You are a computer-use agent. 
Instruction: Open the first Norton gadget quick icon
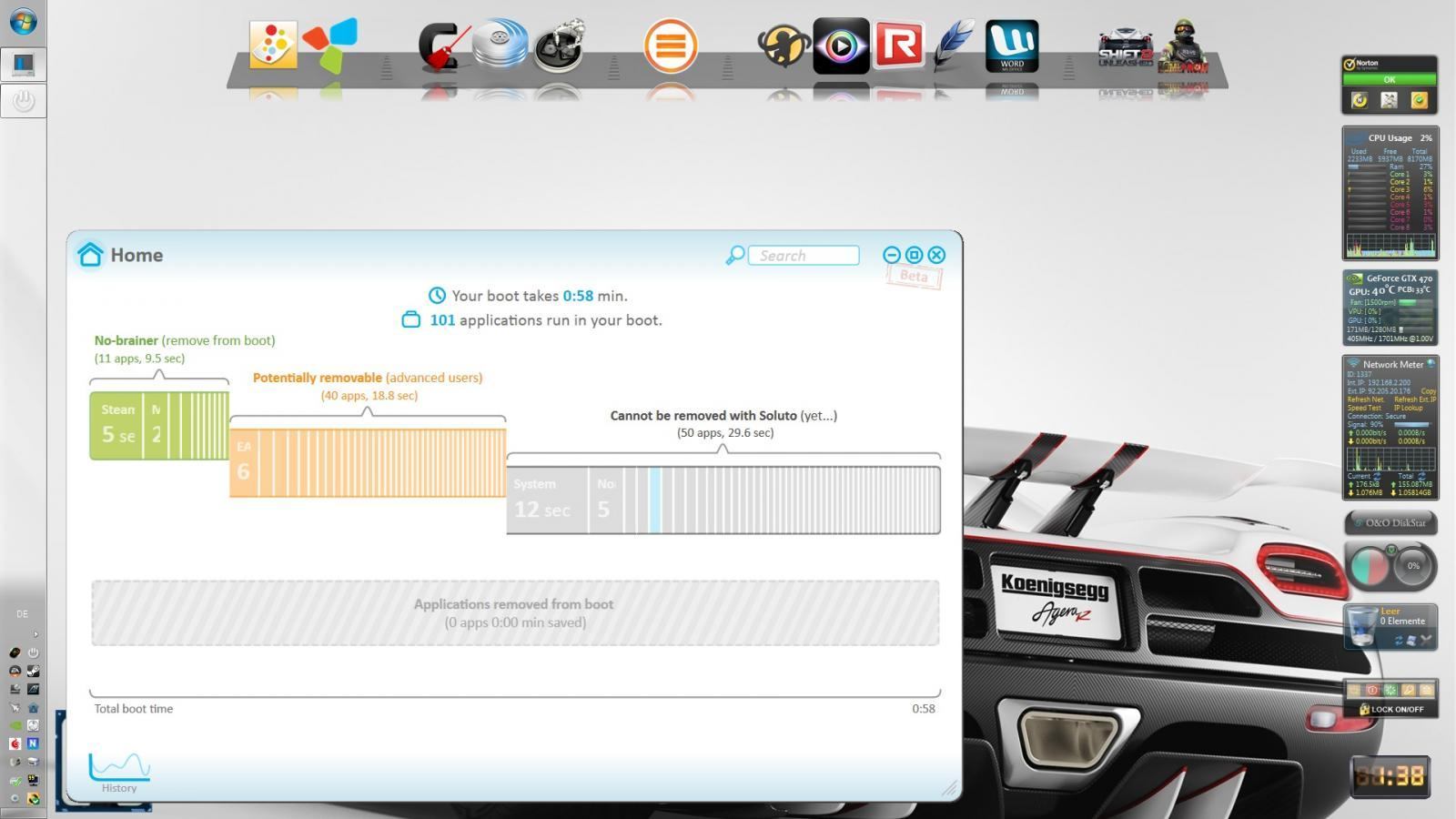[1360, 100]
